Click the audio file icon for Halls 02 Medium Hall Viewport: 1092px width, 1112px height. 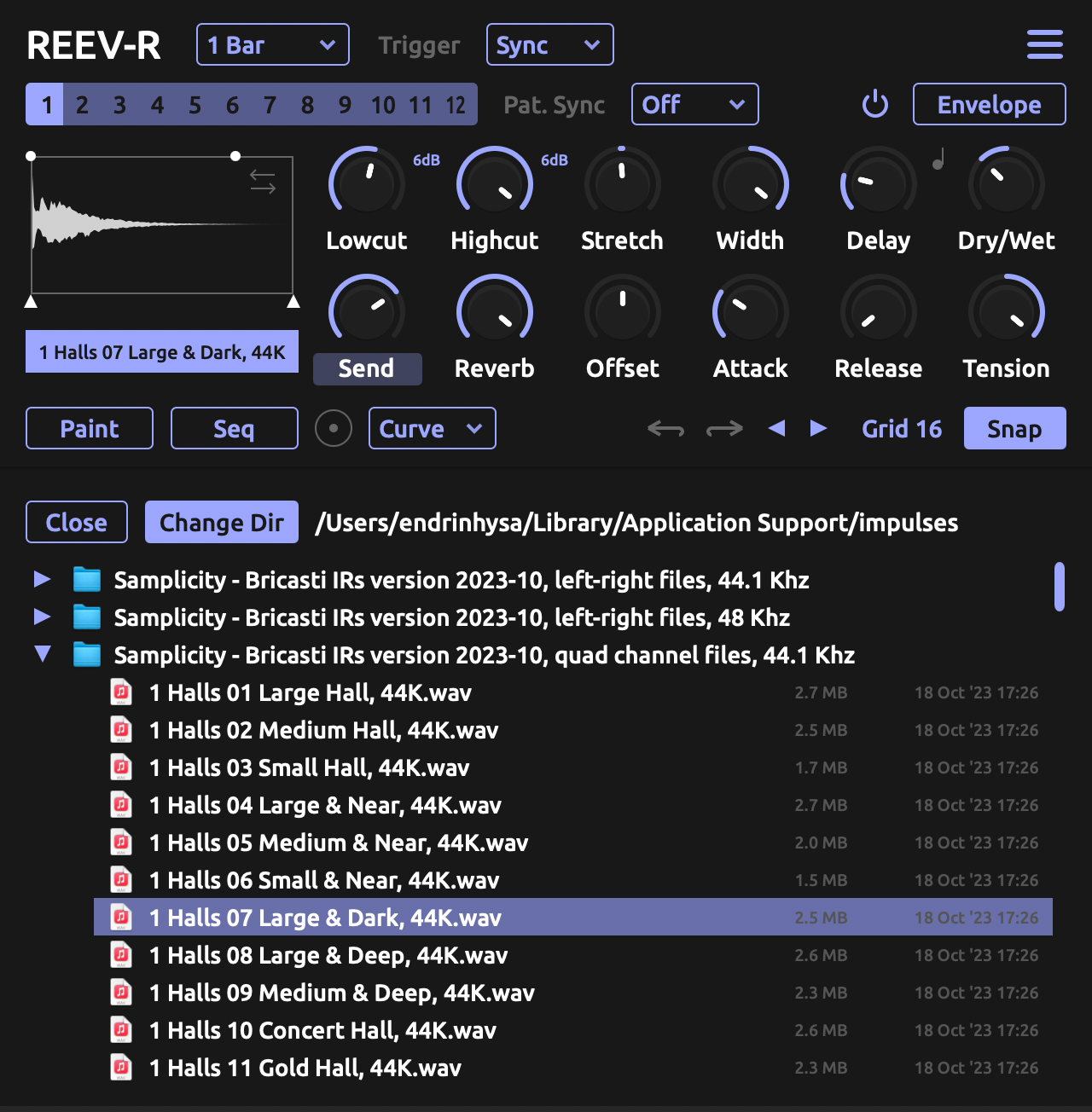click(121, 729)
